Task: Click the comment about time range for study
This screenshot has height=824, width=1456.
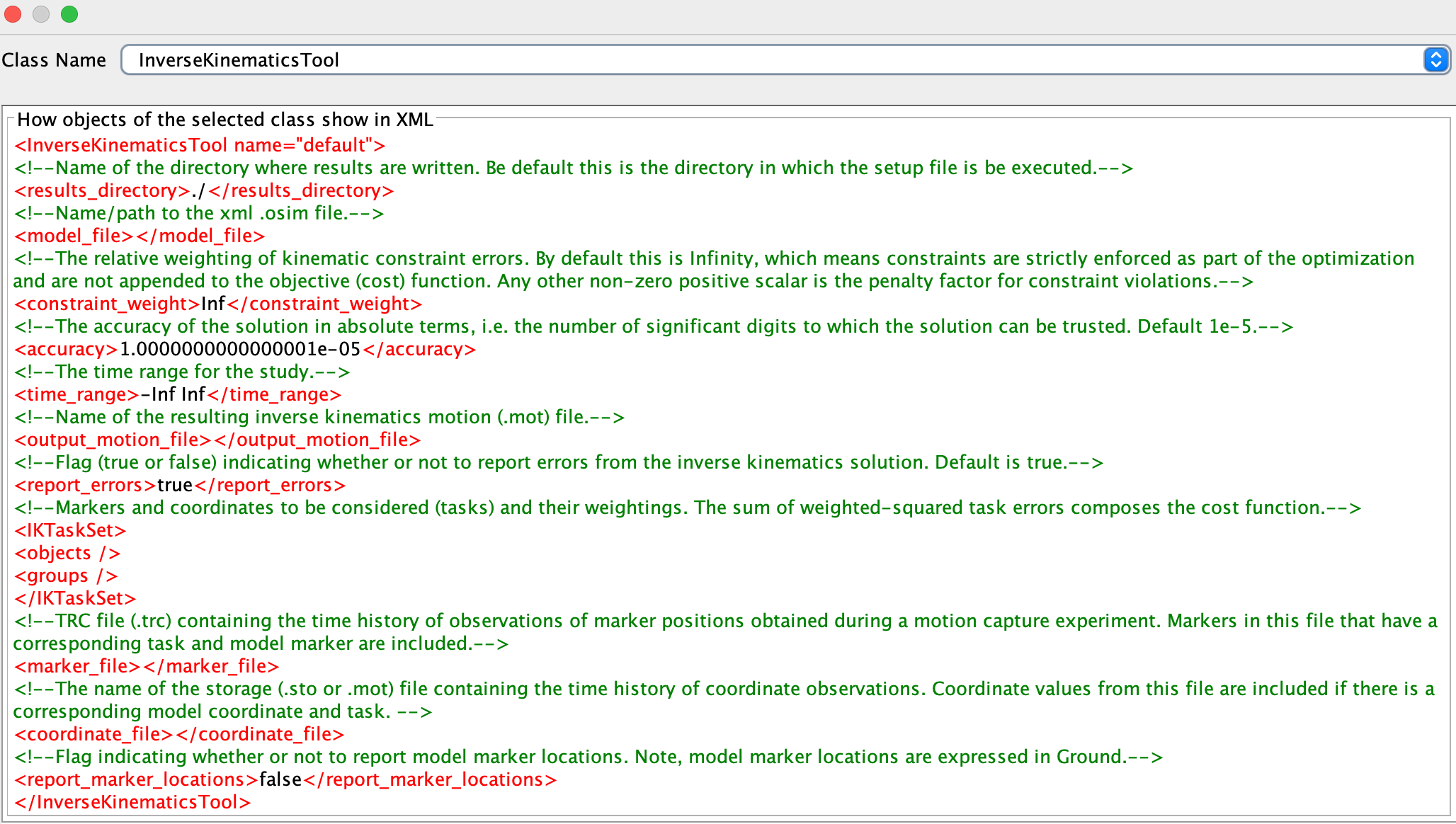Action: 182,372
